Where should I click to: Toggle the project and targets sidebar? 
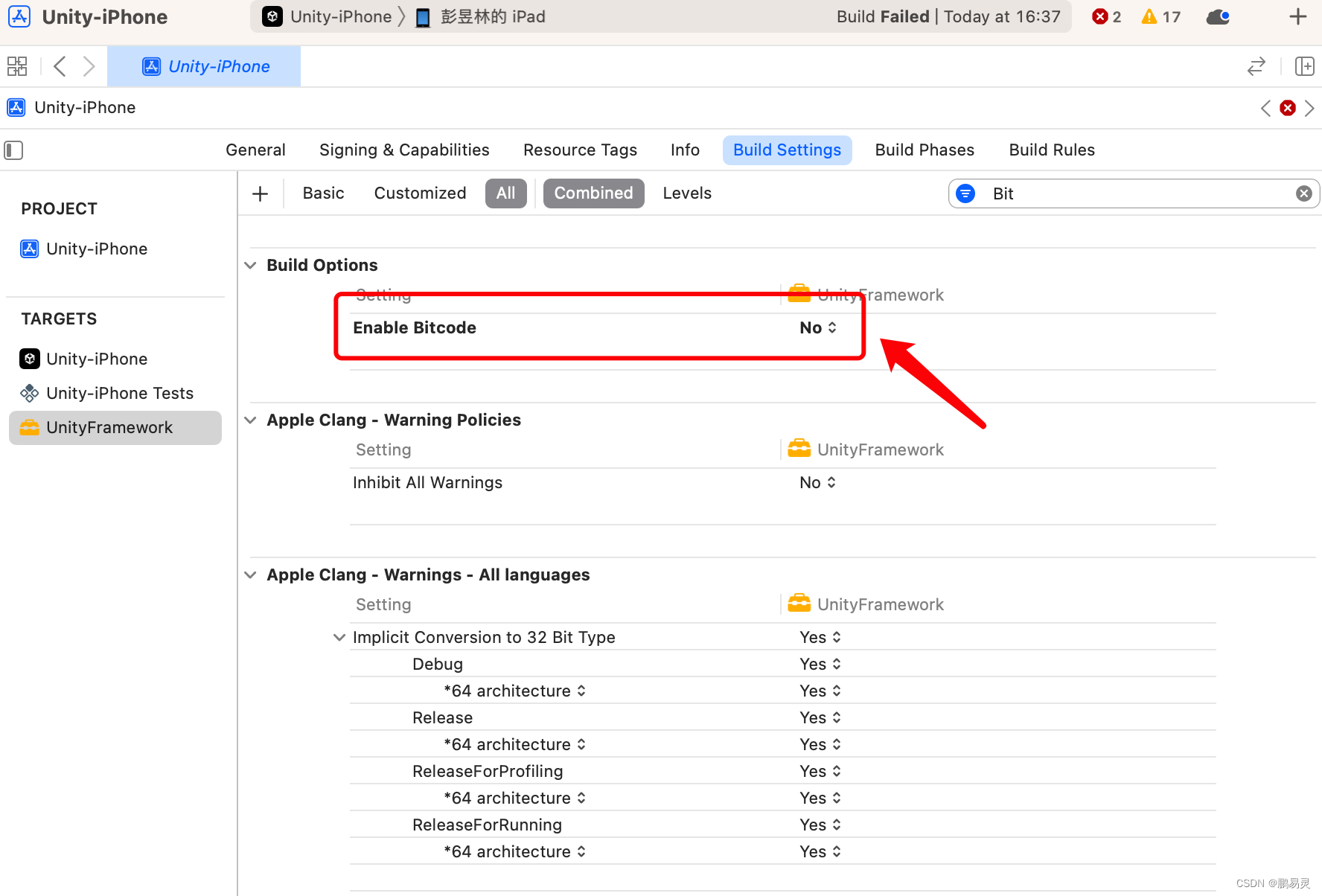pos(13,150)
